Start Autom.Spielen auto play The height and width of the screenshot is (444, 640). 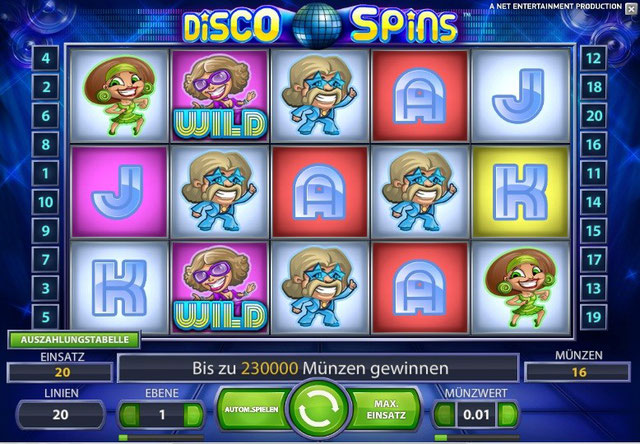[x=253, y=409]
